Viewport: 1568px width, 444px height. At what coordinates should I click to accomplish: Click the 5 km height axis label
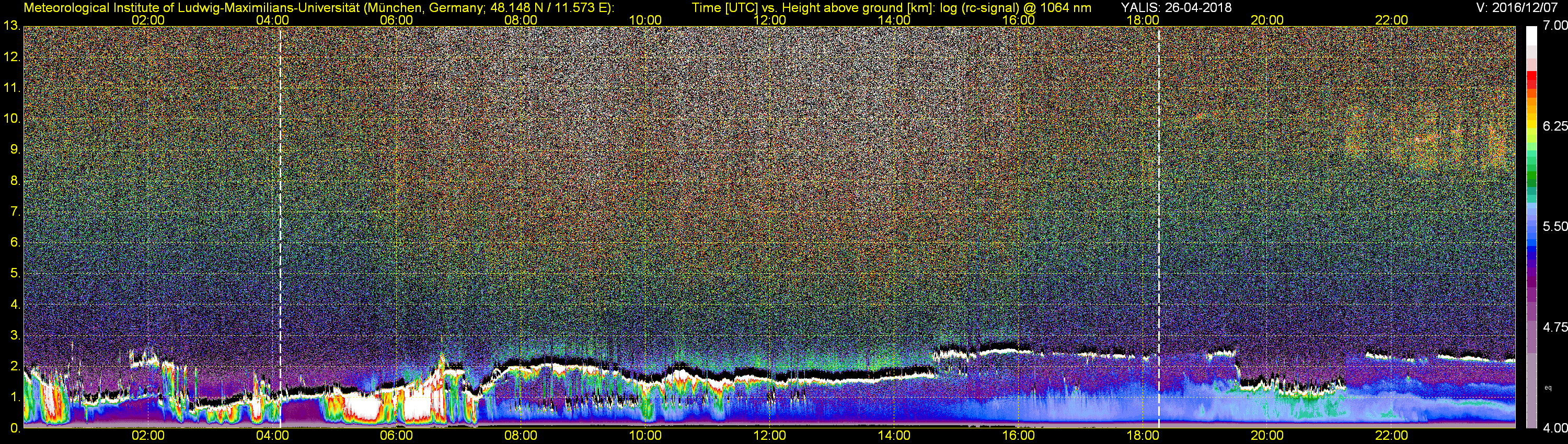coord(15,274)
